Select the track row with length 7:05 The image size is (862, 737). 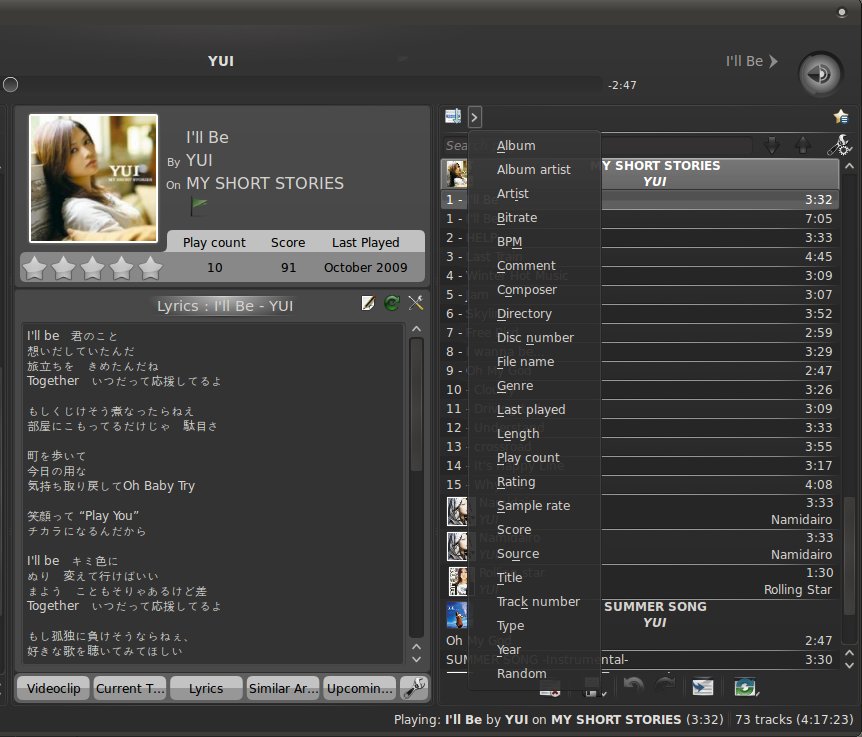click(x=640, y=219)
